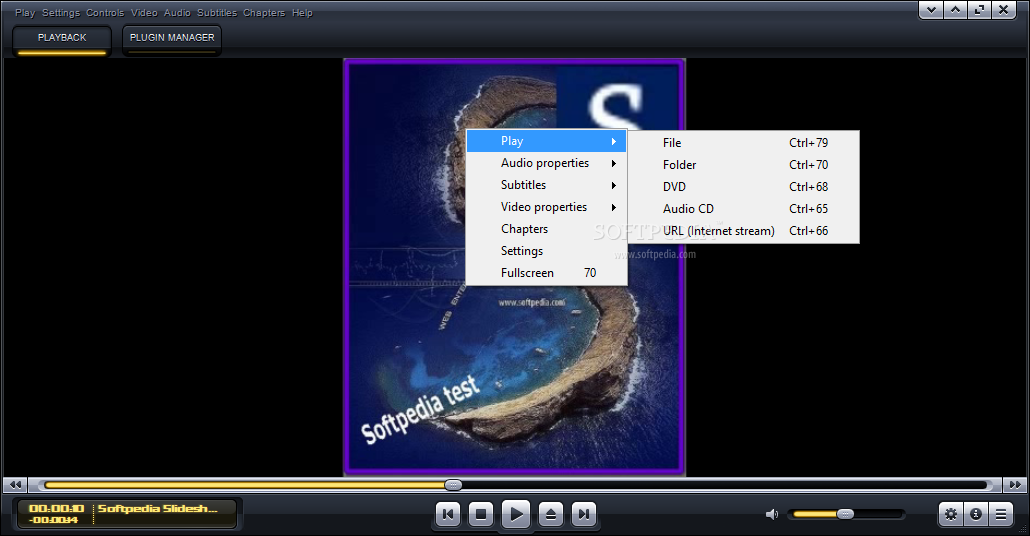
Task: Select Settings in the context menu
Action: point(547,251)
